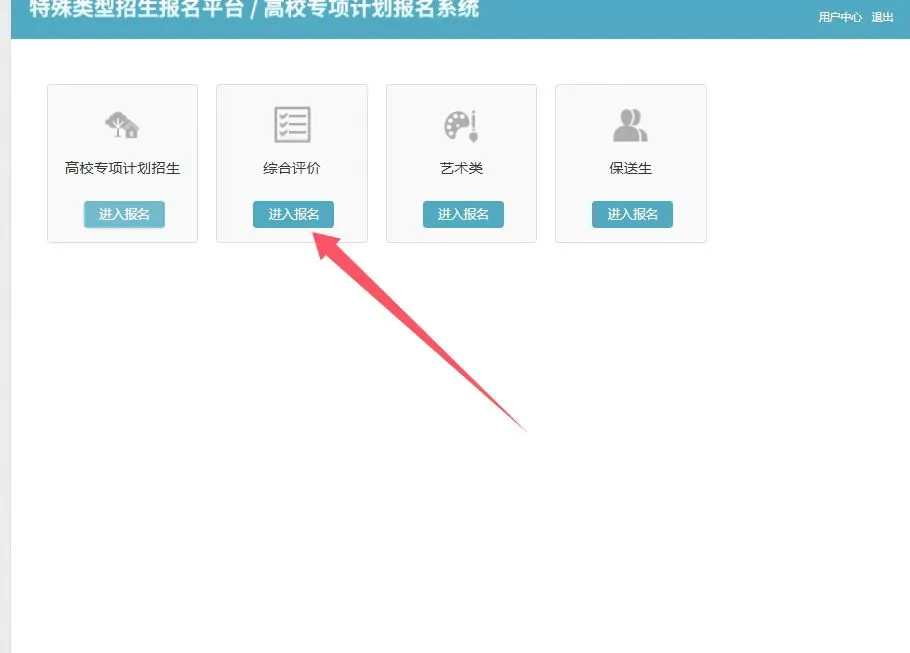Screen dimensions: 910x653
Task: Click 进入报名 under 艺术类
Action: [463, 214]
